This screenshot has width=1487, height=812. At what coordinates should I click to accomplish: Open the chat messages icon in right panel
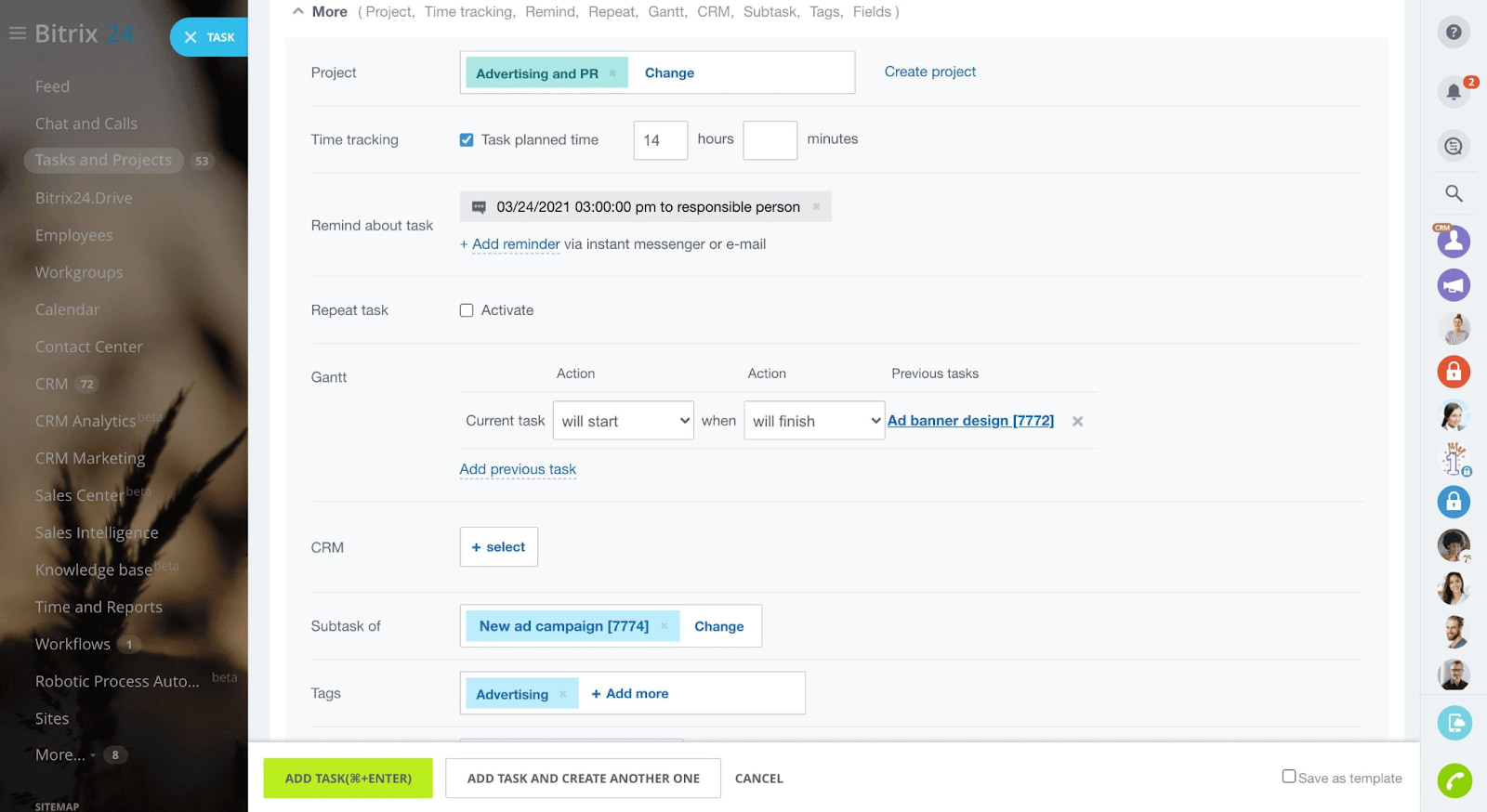coord(1454,146)
